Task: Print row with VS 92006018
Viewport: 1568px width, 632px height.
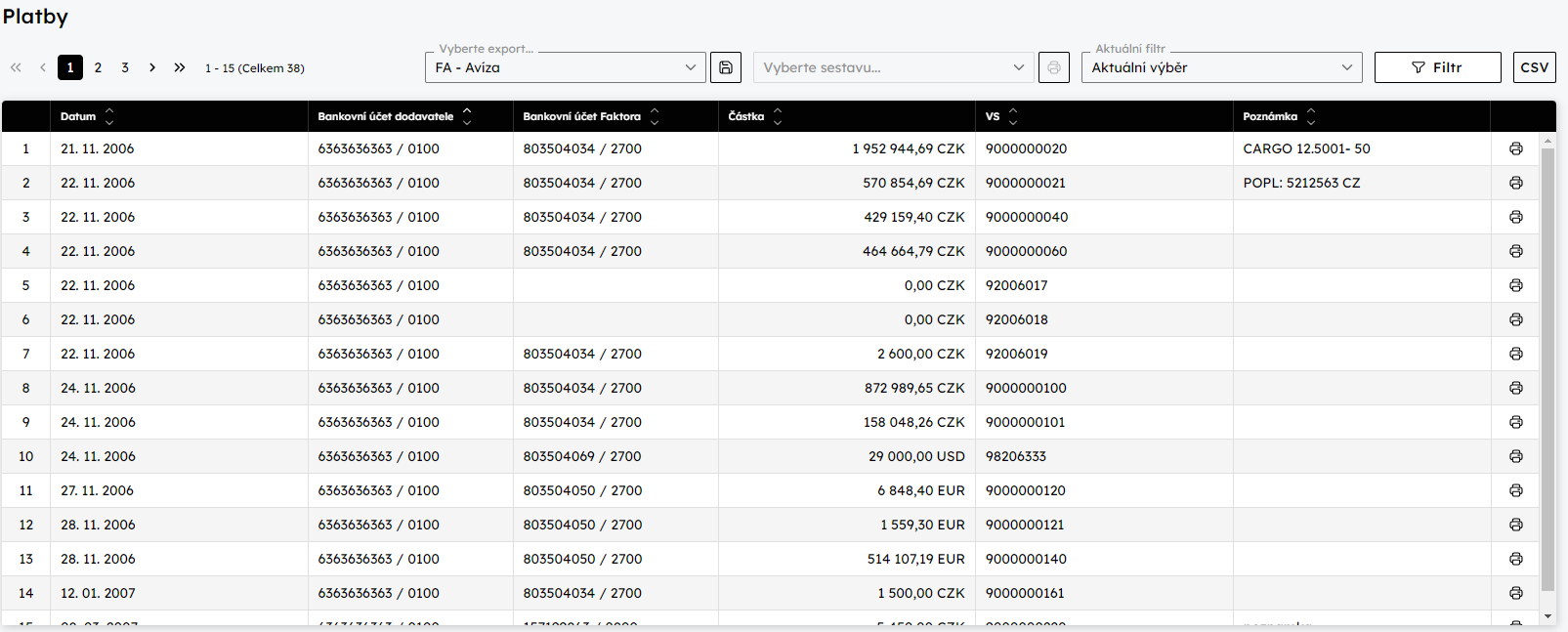Action: pos(1515,319)
